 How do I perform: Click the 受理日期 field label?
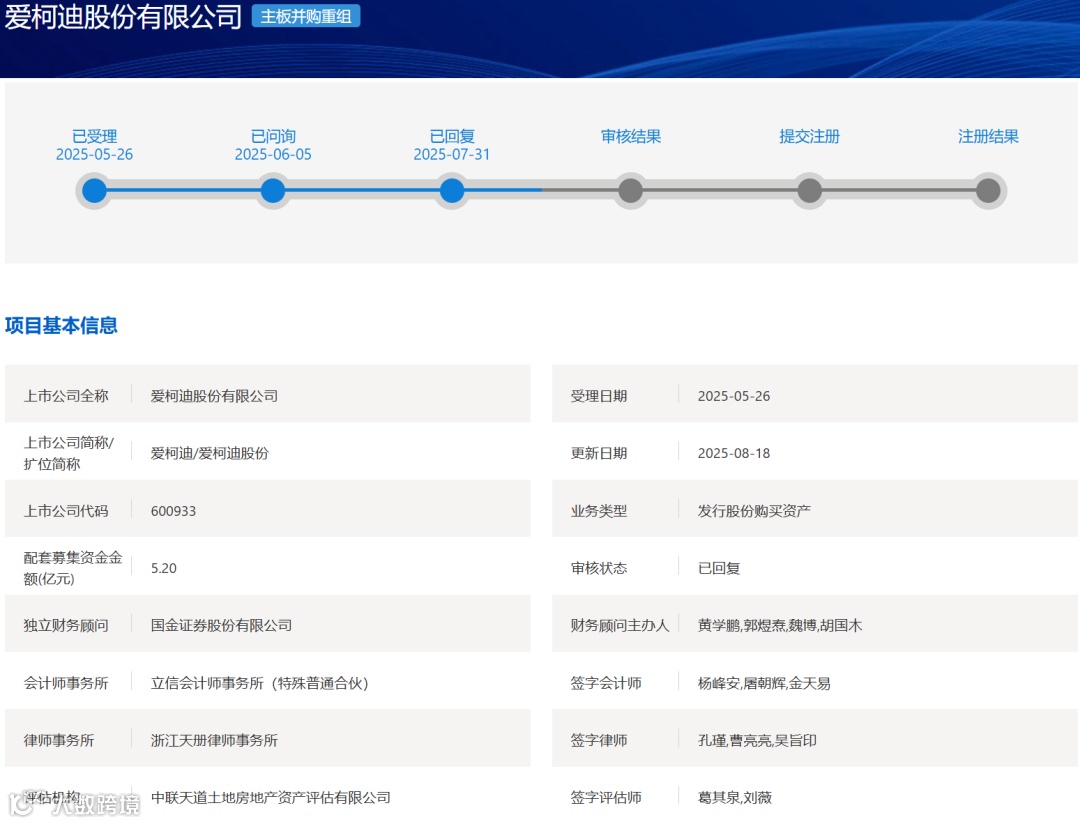click(x=599, y=396)
